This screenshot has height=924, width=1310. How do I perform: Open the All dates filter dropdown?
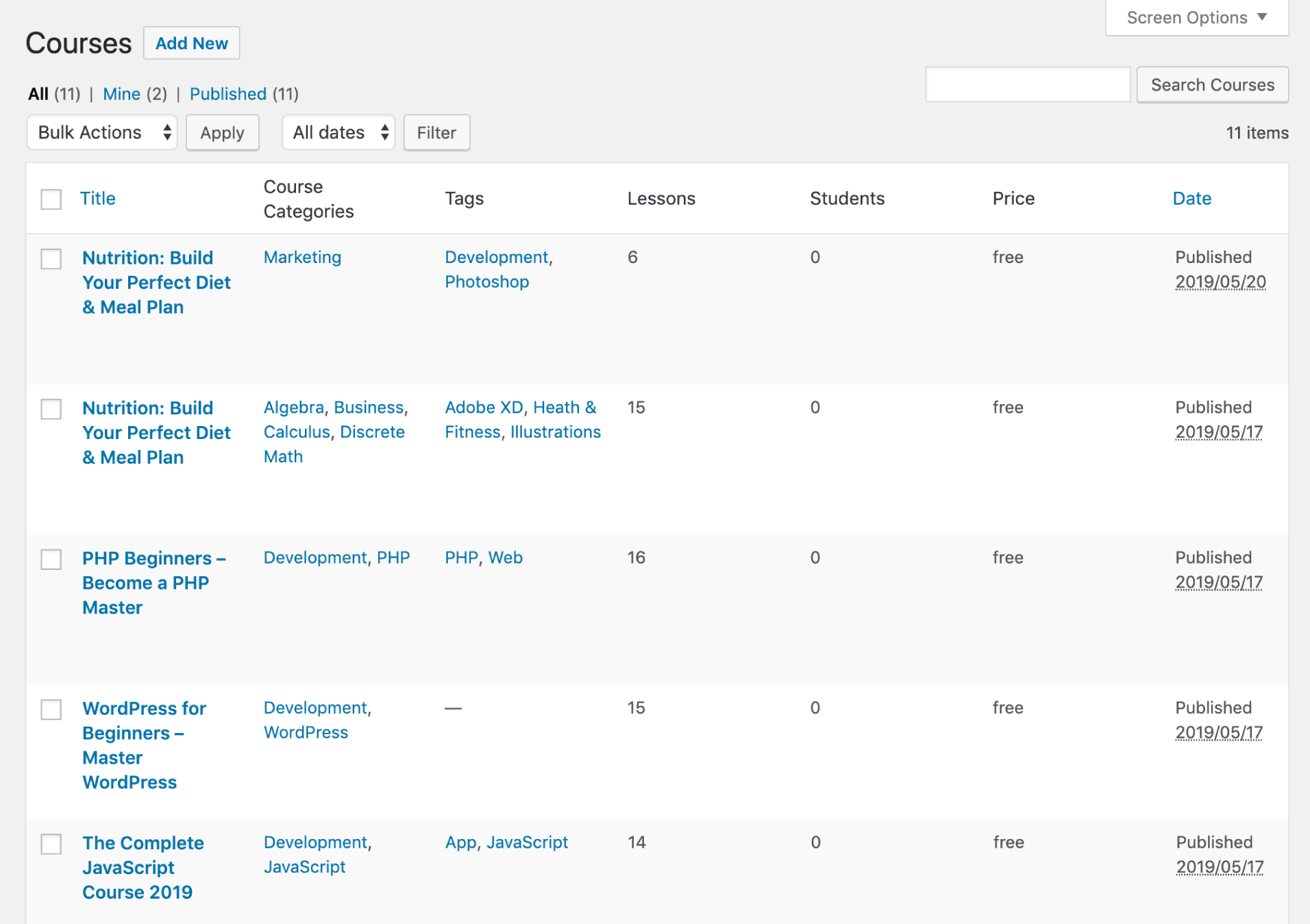pyautogui.click(x=338, y=132)
